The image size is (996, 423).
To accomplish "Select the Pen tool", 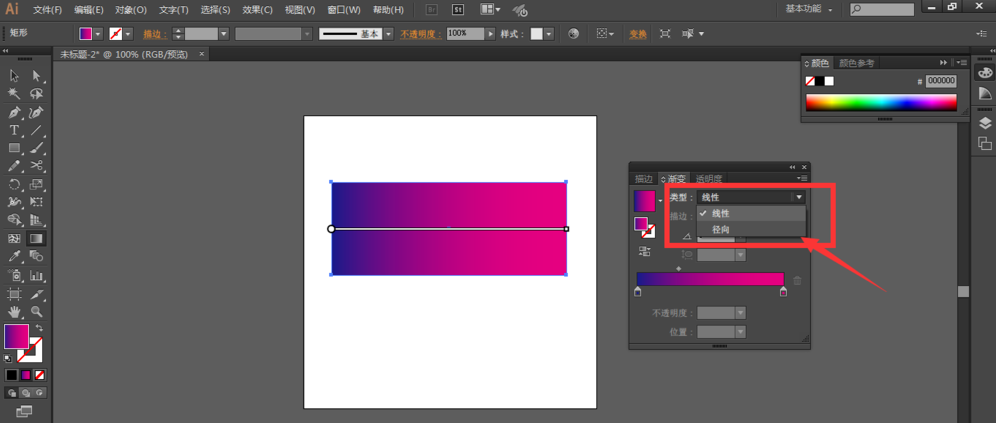I will 14,112.
